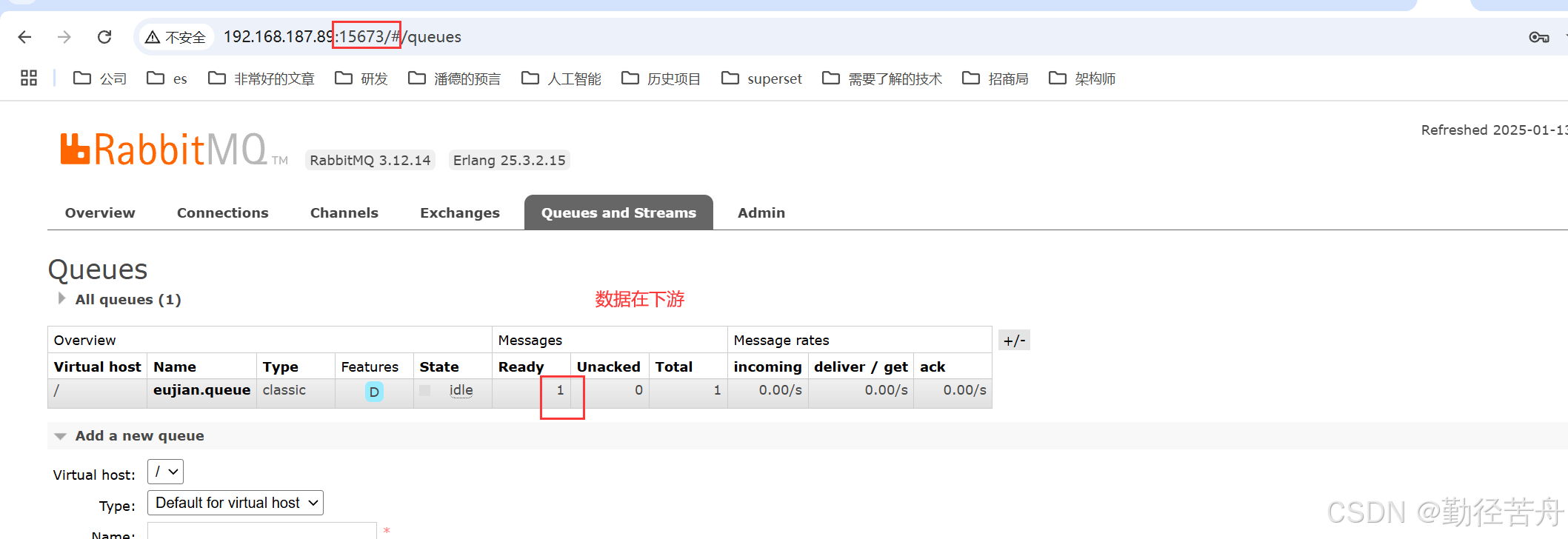Open the not-secure site warning badge
This screenshot has width=1568, height=539.
pyautogui.click(x=176, y=37)
